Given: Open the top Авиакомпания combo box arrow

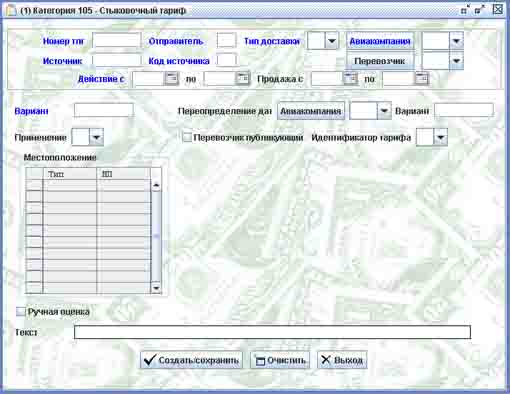Looking at the screenshot, I should coord(456,41).
